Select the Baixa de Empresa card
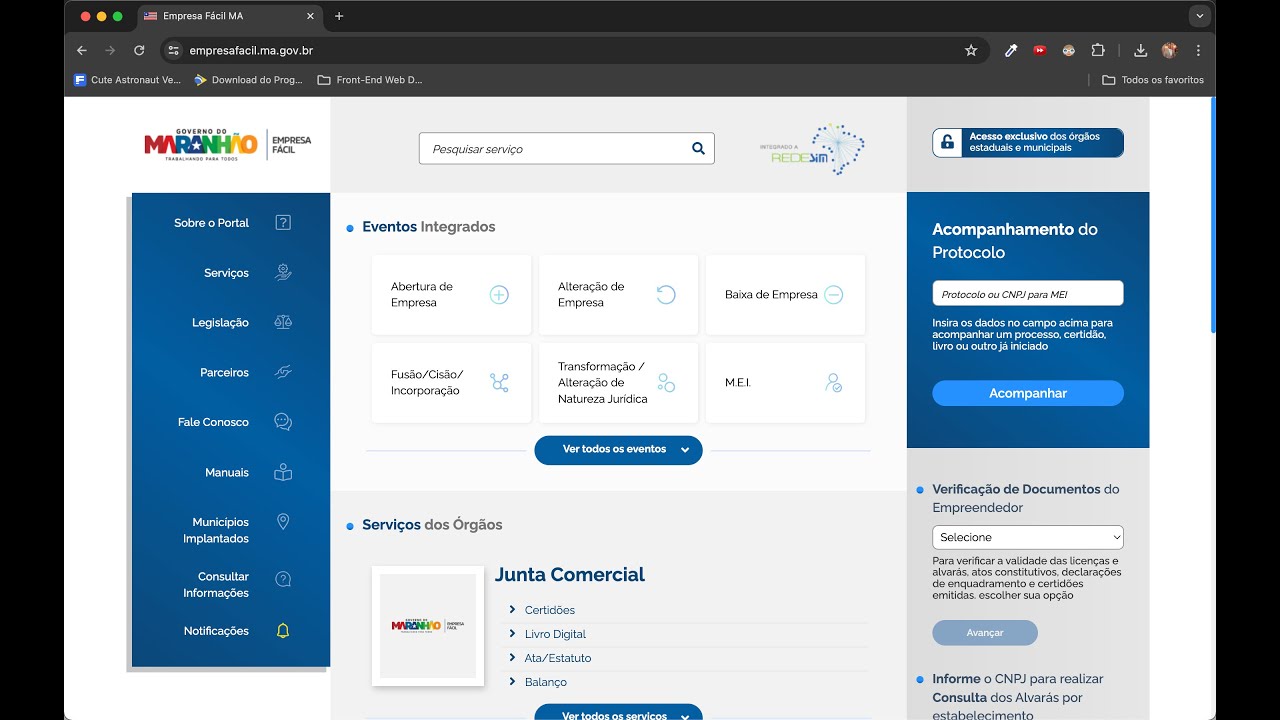The width and height of the screenshot is (1280, 720). click(x=785, y=295)
